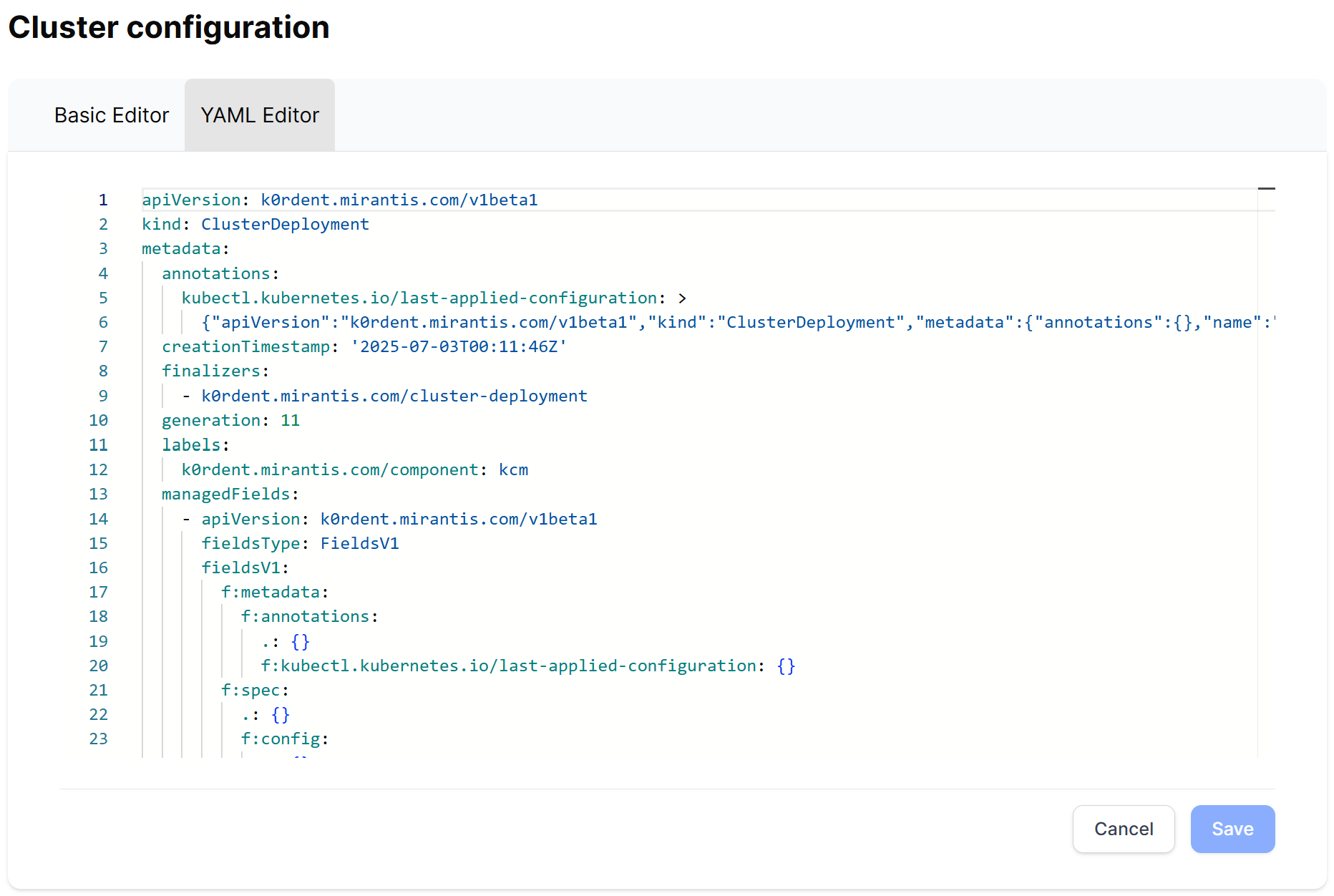The width and height of the screenshot is (1334, 896).
Task: Click generation value 11
Action: point(290,420)
